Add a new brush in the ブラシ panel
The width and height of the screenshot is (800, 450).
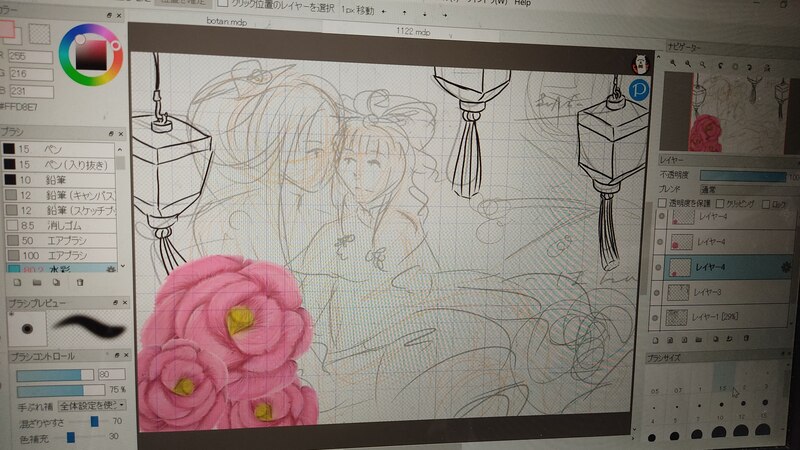[17, 282]
